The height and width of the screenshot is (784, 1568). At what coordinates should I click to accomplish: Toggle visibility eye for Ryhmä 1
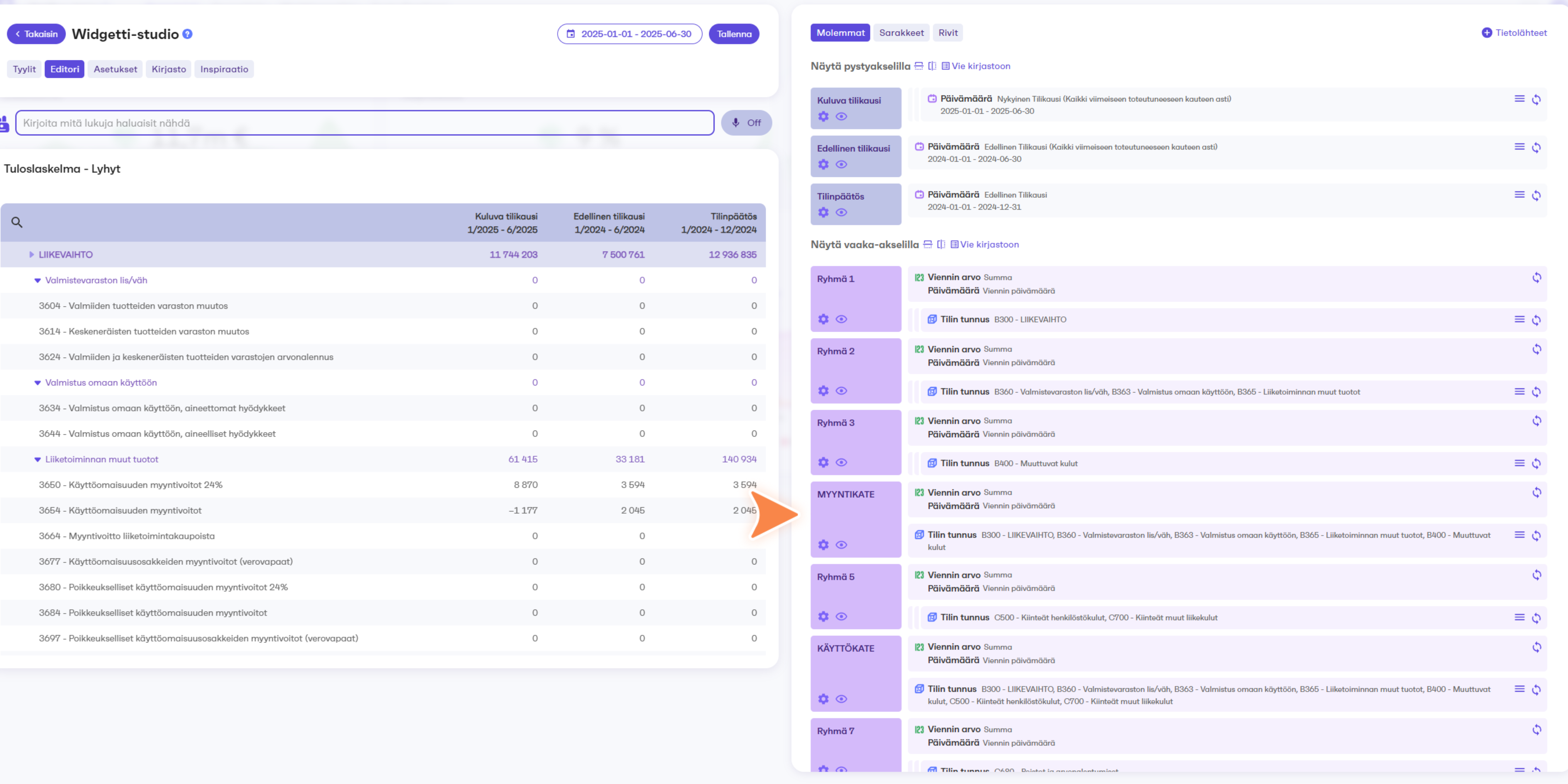tap(841, 319)
